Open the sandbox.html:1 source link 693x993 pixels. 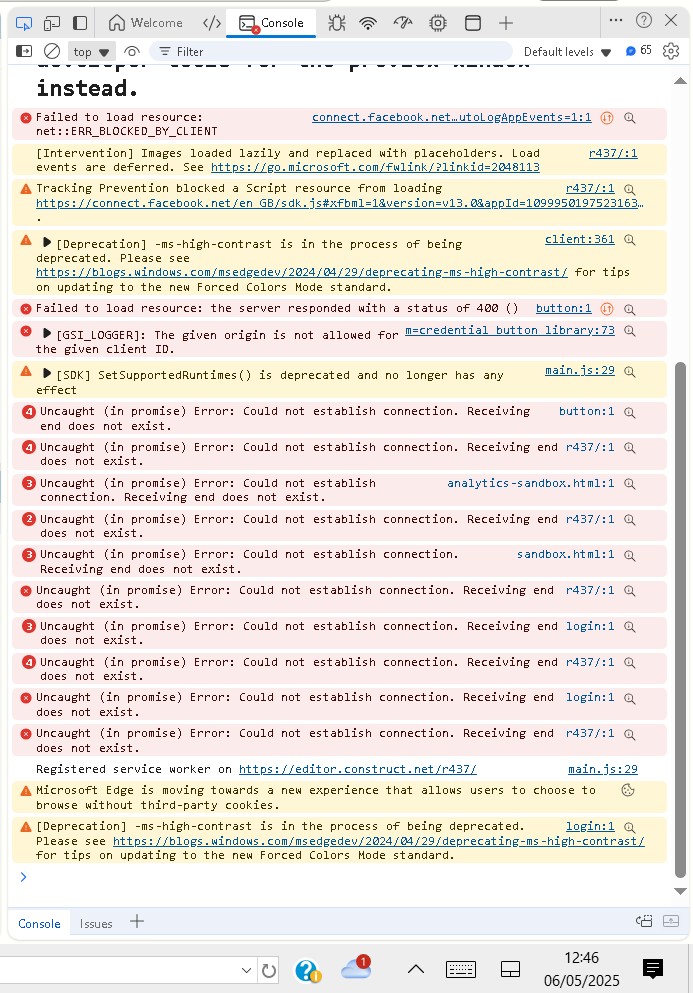coord(566,554)
